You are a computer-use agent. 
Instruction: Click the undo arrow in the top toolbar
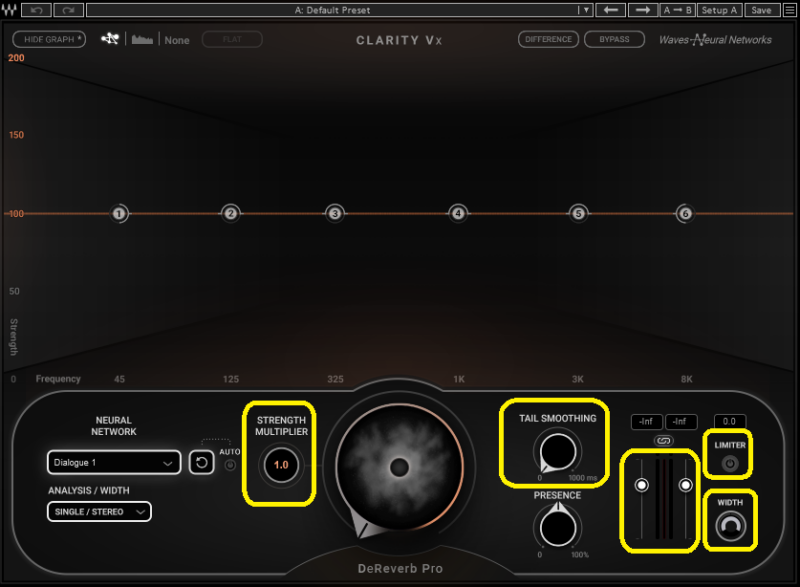coord(37,10)
